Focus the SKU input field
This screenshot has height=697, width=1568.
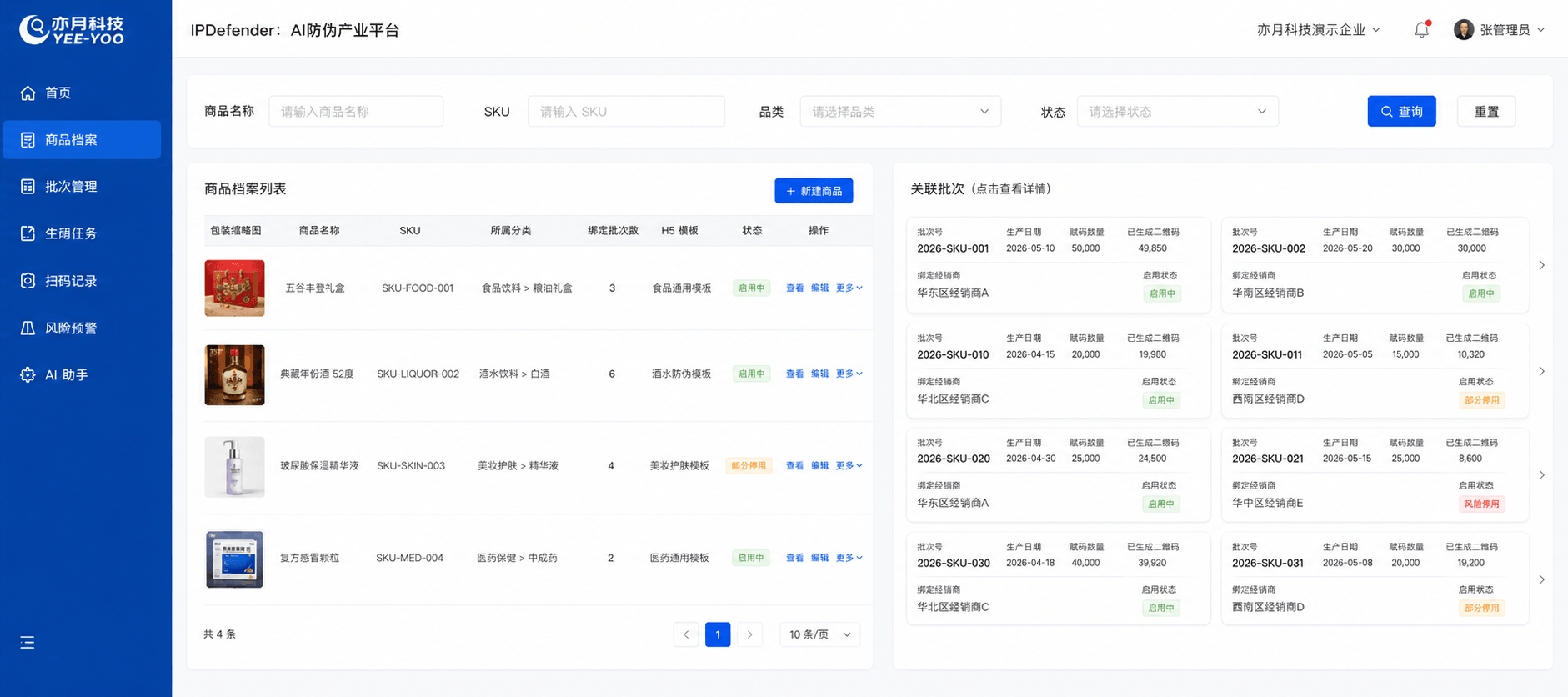pos(626,112)
